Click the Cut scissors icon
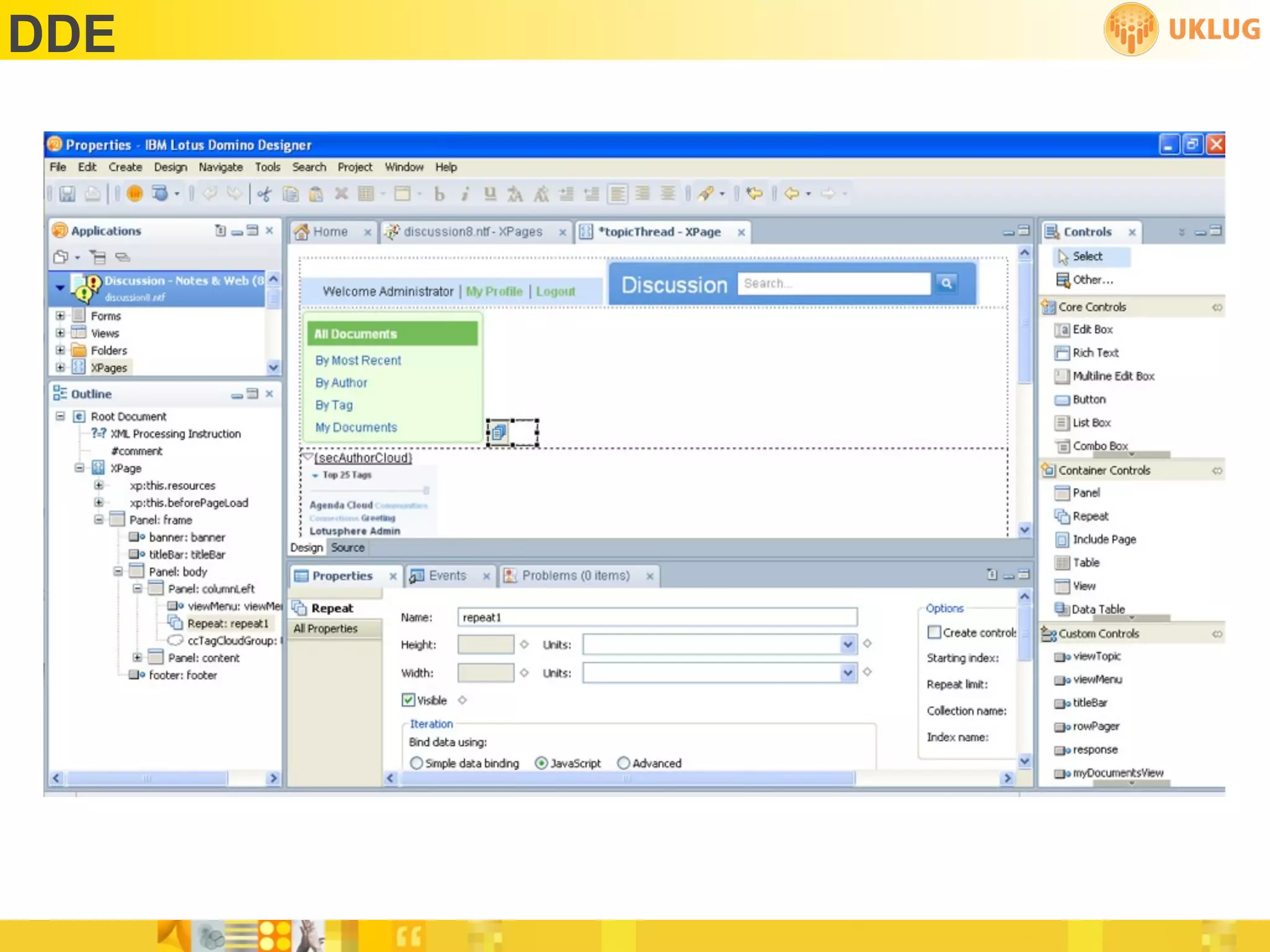 pyautogui.click(x=265, y=194)
